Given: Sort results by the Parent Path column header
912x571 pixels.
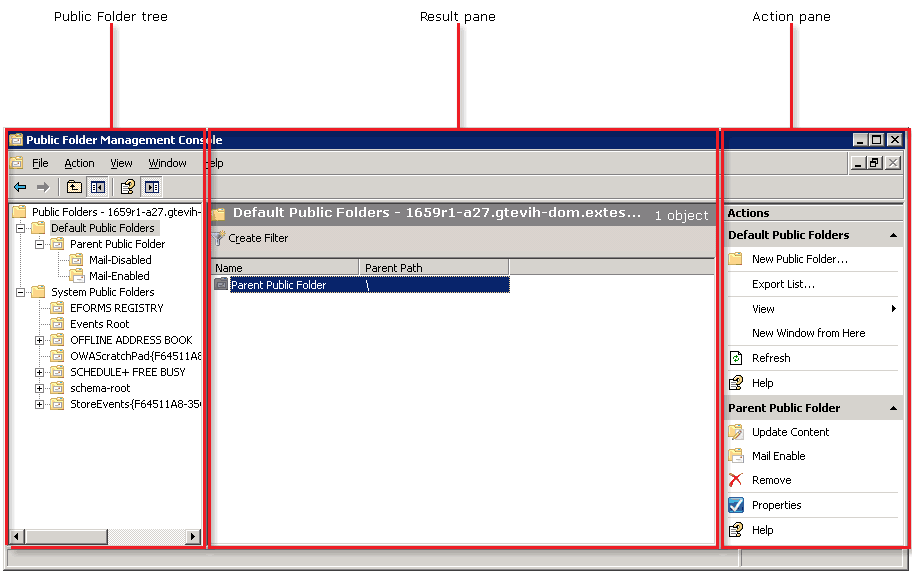Looking at the screenshot, I should click(x=434, y=267).
